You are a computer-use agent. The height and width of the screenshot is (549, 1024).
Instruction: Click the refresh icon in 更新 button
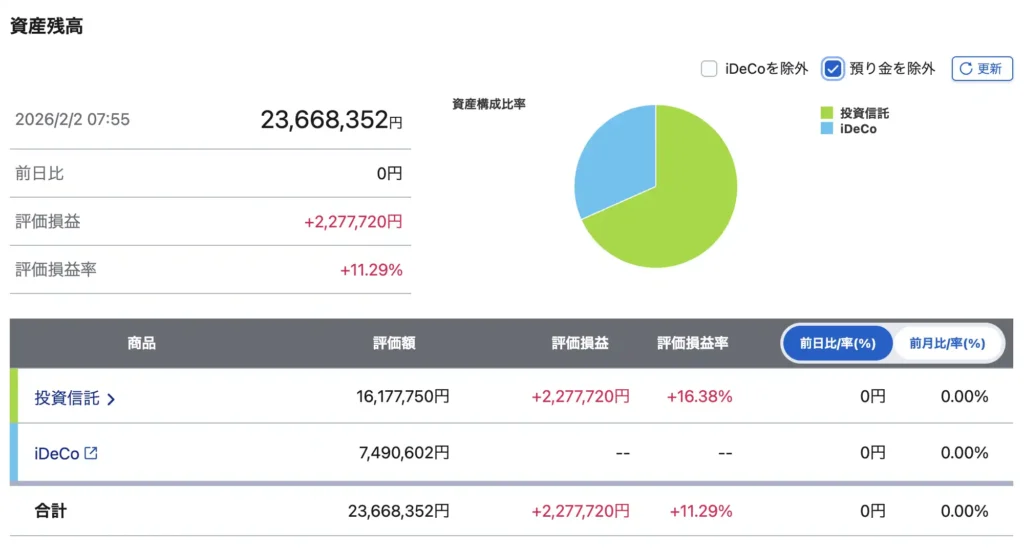966,69
